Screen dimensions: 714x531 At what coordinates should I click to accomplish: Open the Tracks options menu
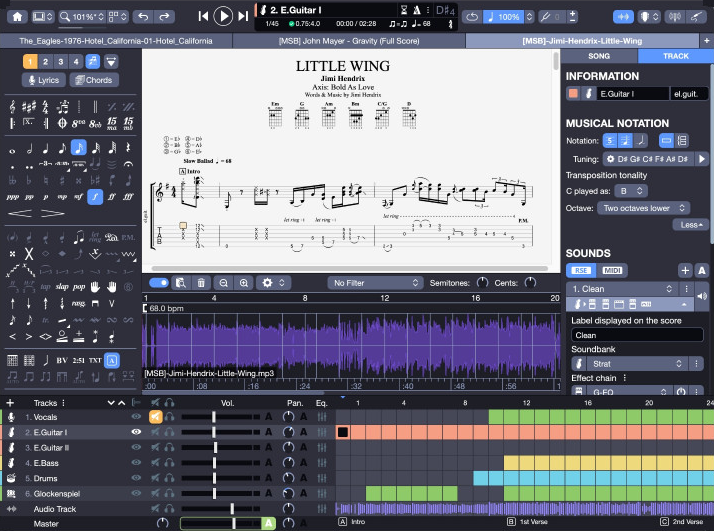63,403
